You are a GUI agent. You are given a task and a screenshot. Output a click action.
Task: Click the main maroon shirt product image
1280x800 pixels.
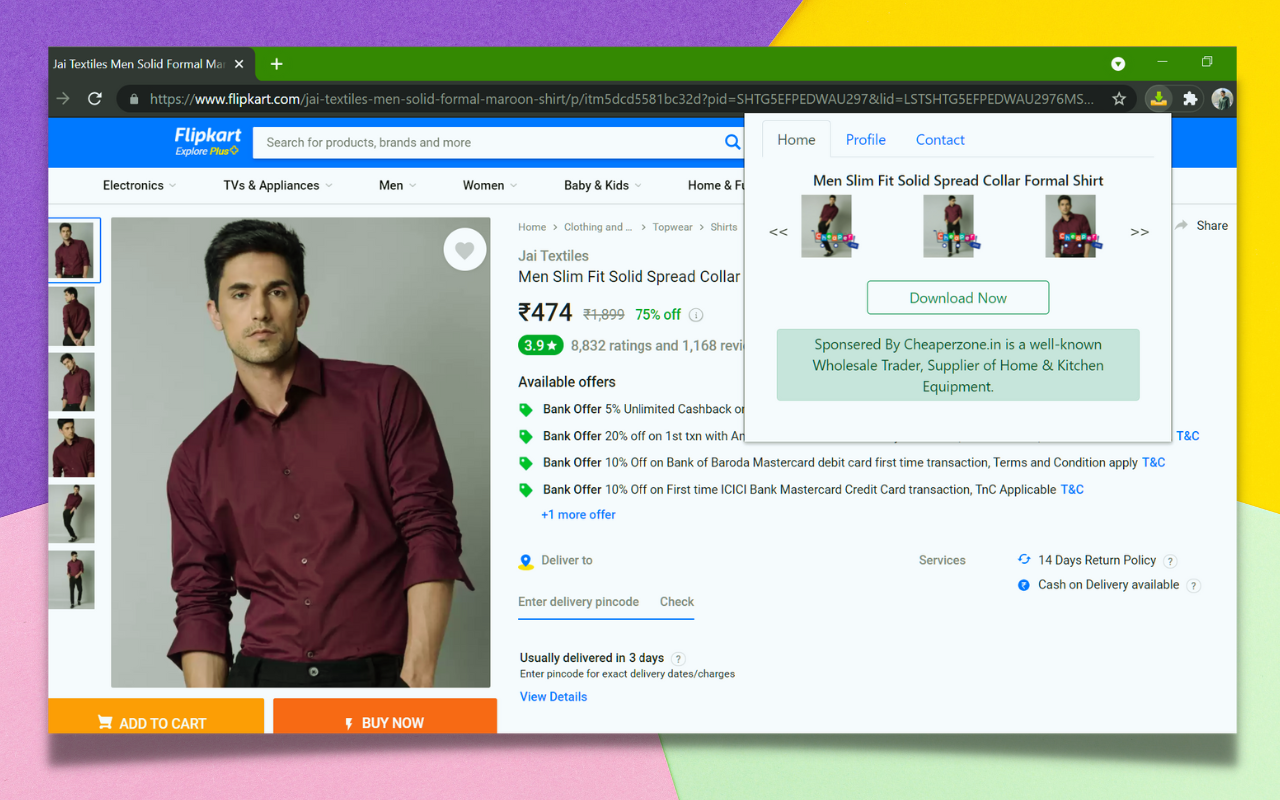(301, 453)
